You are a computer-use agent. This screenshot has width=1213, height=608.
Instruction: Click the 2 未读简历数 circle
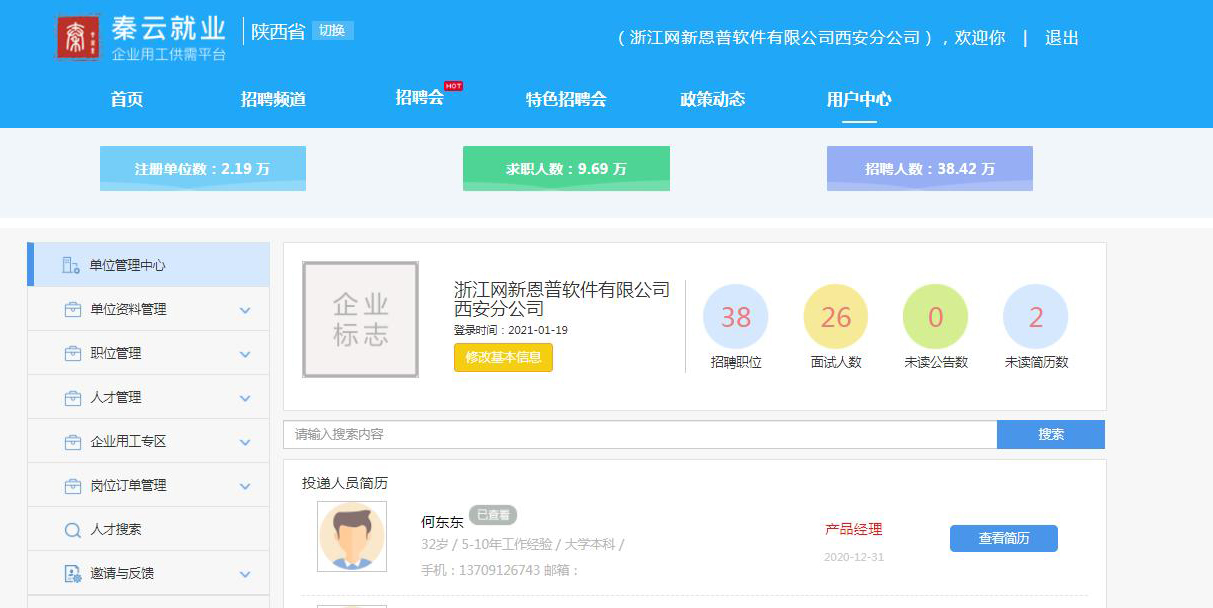click(1036, 317)
